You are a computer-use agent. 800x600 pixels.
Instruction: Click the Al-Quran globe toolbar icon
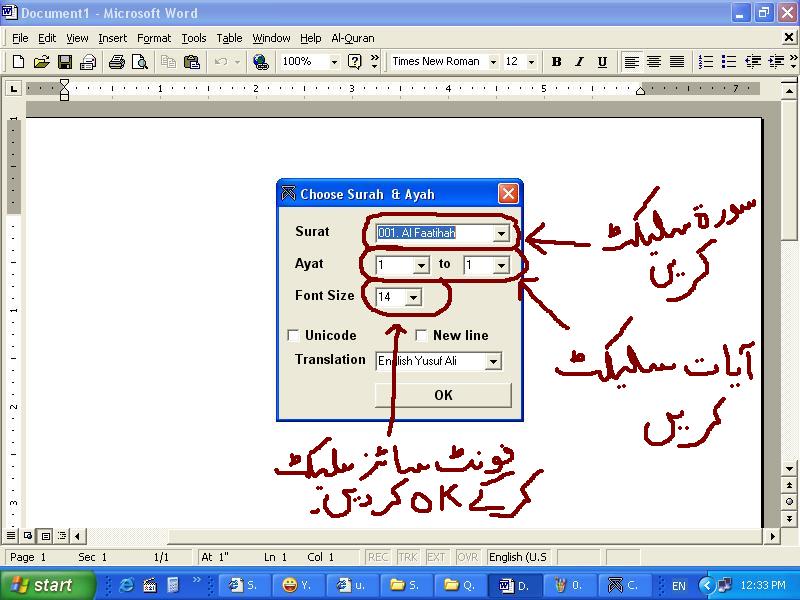click(x=260, y=61)
